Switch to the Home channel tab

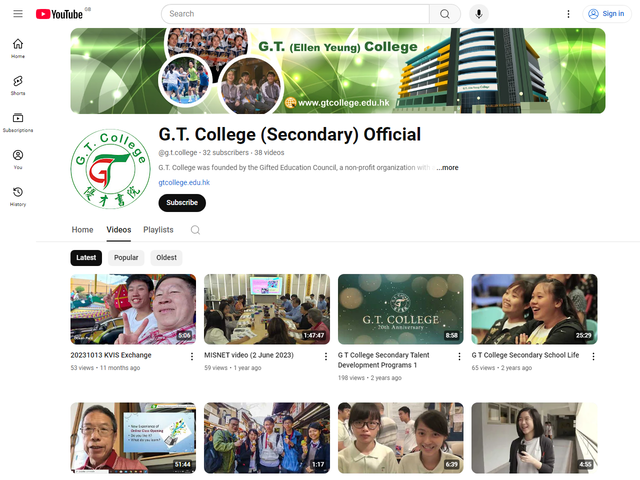(82, 230)
